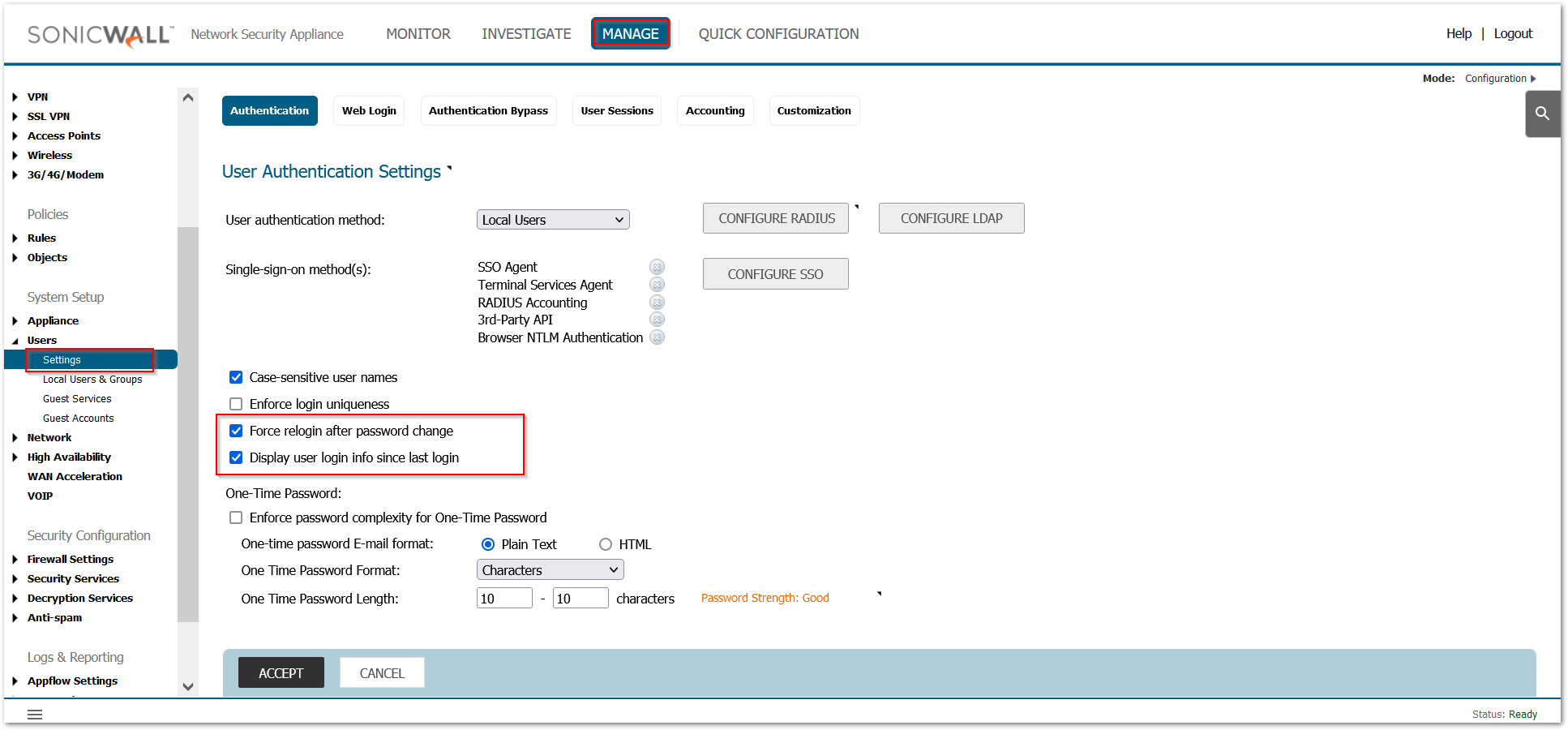Click the Browser NTLM Authentication status icon
Image resolution: width=1568 pixels, height=730 pixels.
coord(658,337)
